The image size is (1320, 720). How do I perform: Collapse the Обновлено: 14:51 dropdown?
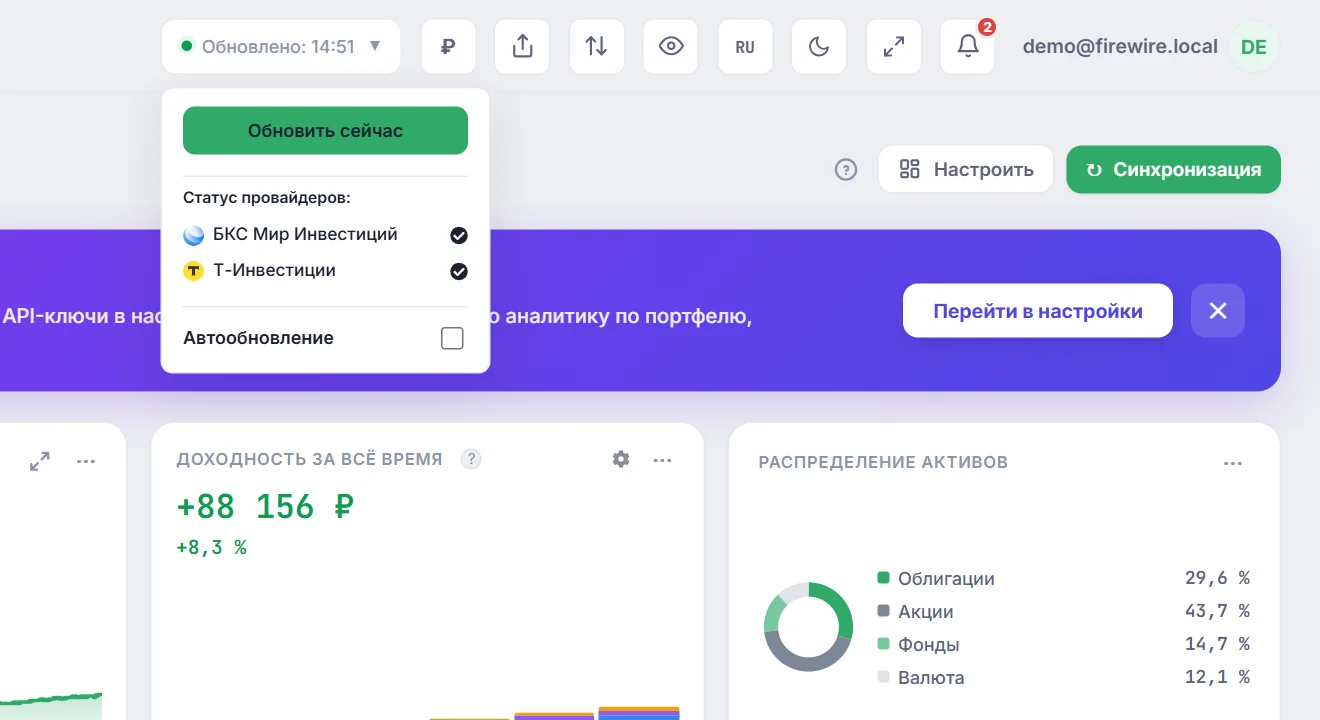pos(280,46)
